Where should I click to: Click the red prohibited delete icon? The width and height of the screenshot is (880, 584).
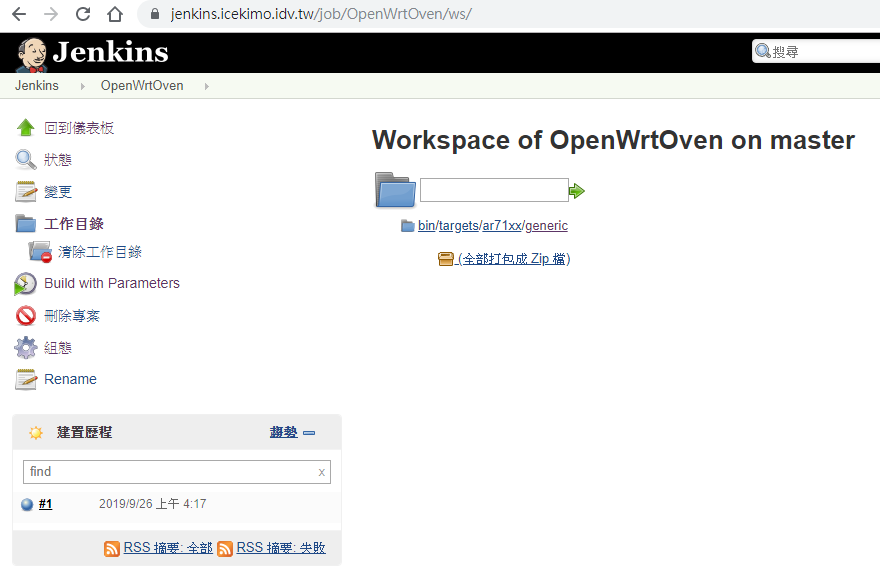pyautogui.click(x=25, y=316)
